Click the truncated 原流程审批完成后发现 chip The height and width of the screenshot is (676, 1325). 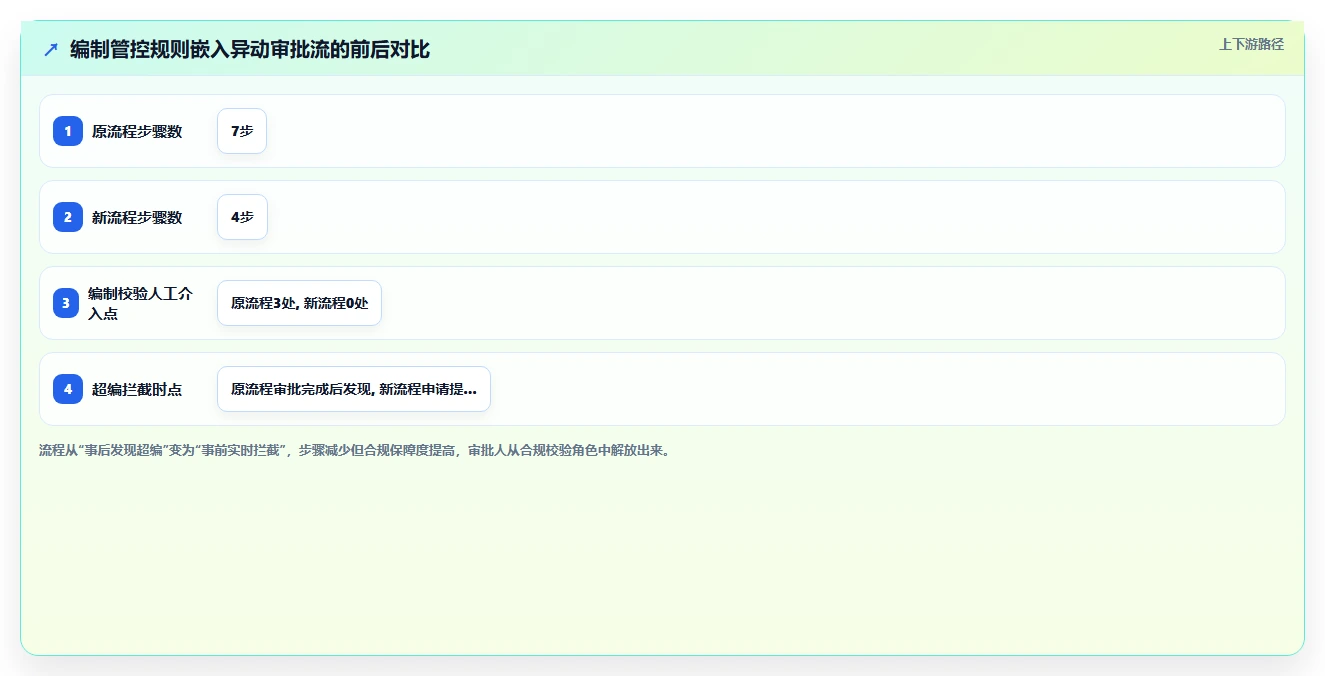[x=354, y=389]
